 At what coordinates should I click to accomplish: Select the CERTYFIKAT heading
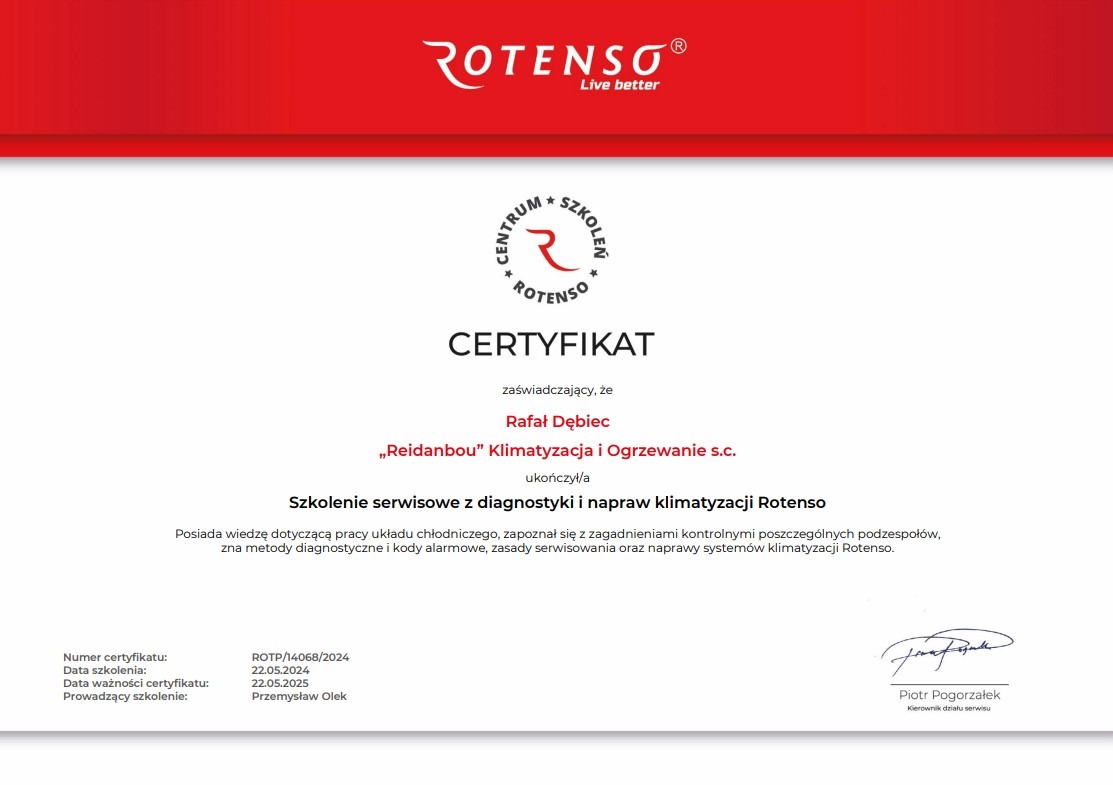tap(551, 344)
